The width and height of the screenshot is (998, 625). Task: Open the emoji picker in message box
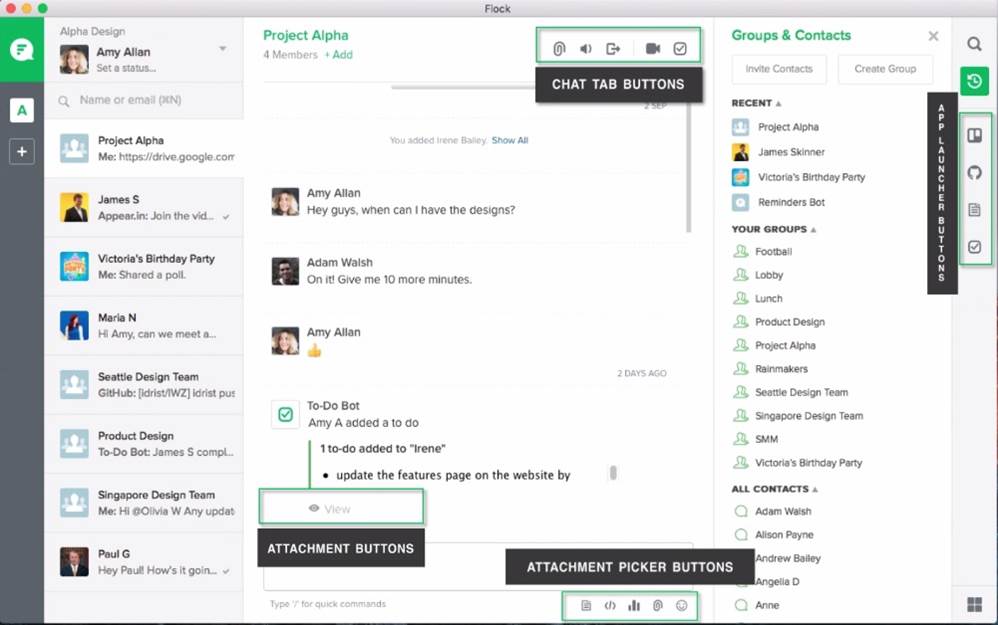682,605
